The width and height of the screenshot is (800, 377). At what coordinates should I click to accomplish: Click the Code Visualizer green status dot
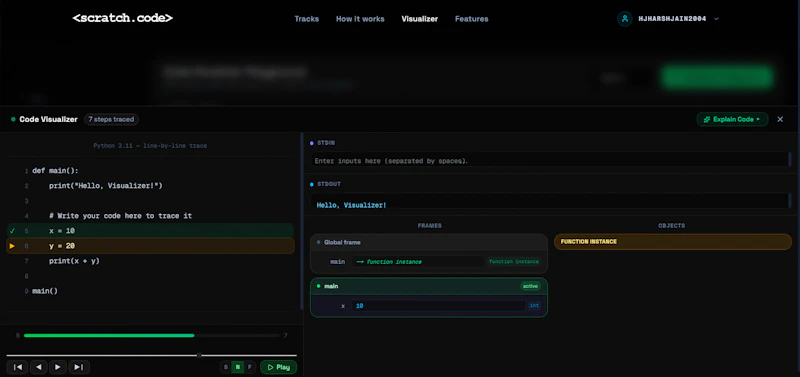pos(13,119)
